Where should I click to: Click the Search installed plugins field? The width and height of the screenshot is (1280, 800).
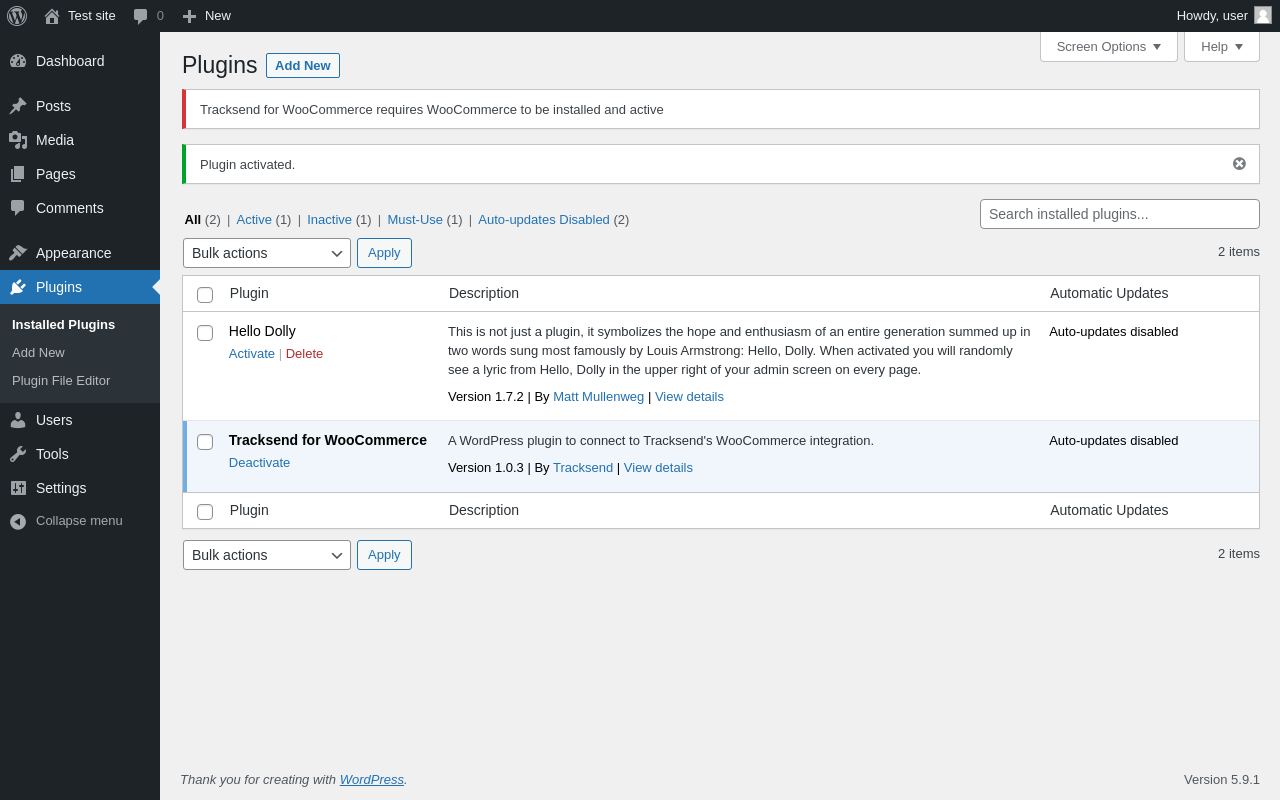click(x=1119, y=214)
